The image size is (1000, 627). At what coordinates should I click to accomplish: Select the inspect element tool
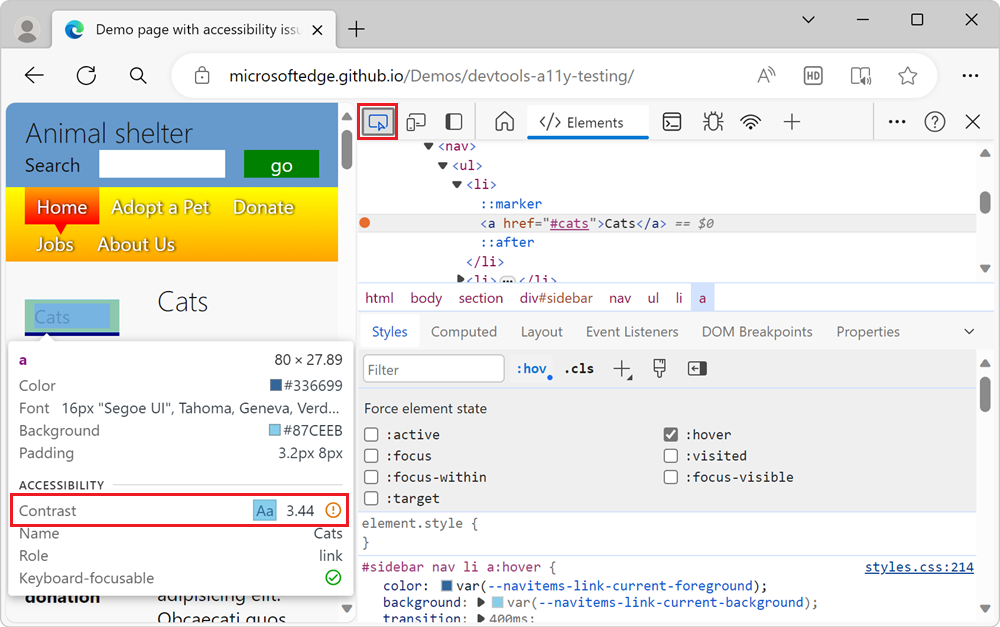[x=377, y=121]
